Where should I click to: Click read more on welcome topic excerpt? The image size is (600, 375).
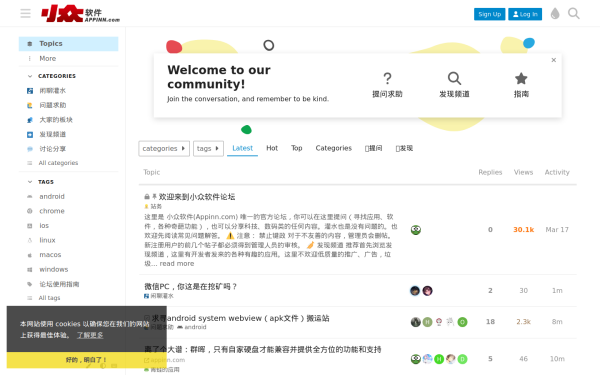pyautogui.click(x=177, y=264)
